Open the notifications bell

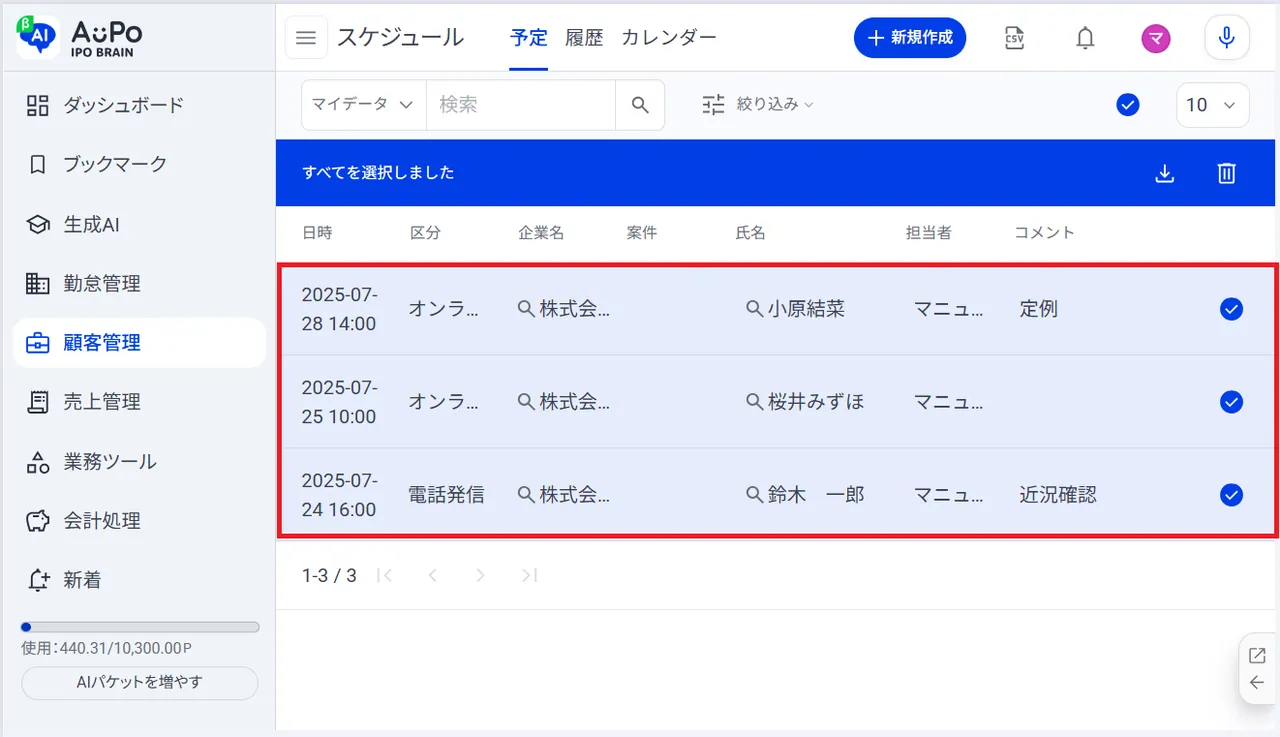(1085, 38)
